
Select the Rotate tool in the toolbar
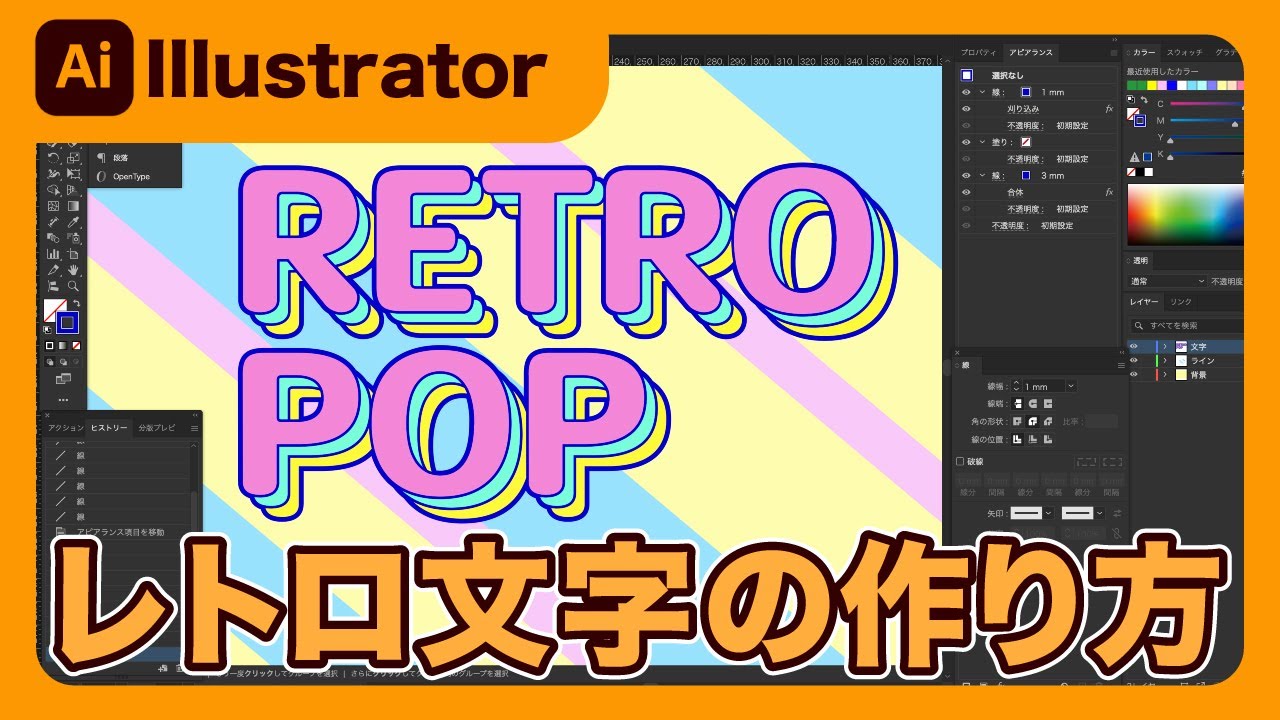(x=53, y=157)
